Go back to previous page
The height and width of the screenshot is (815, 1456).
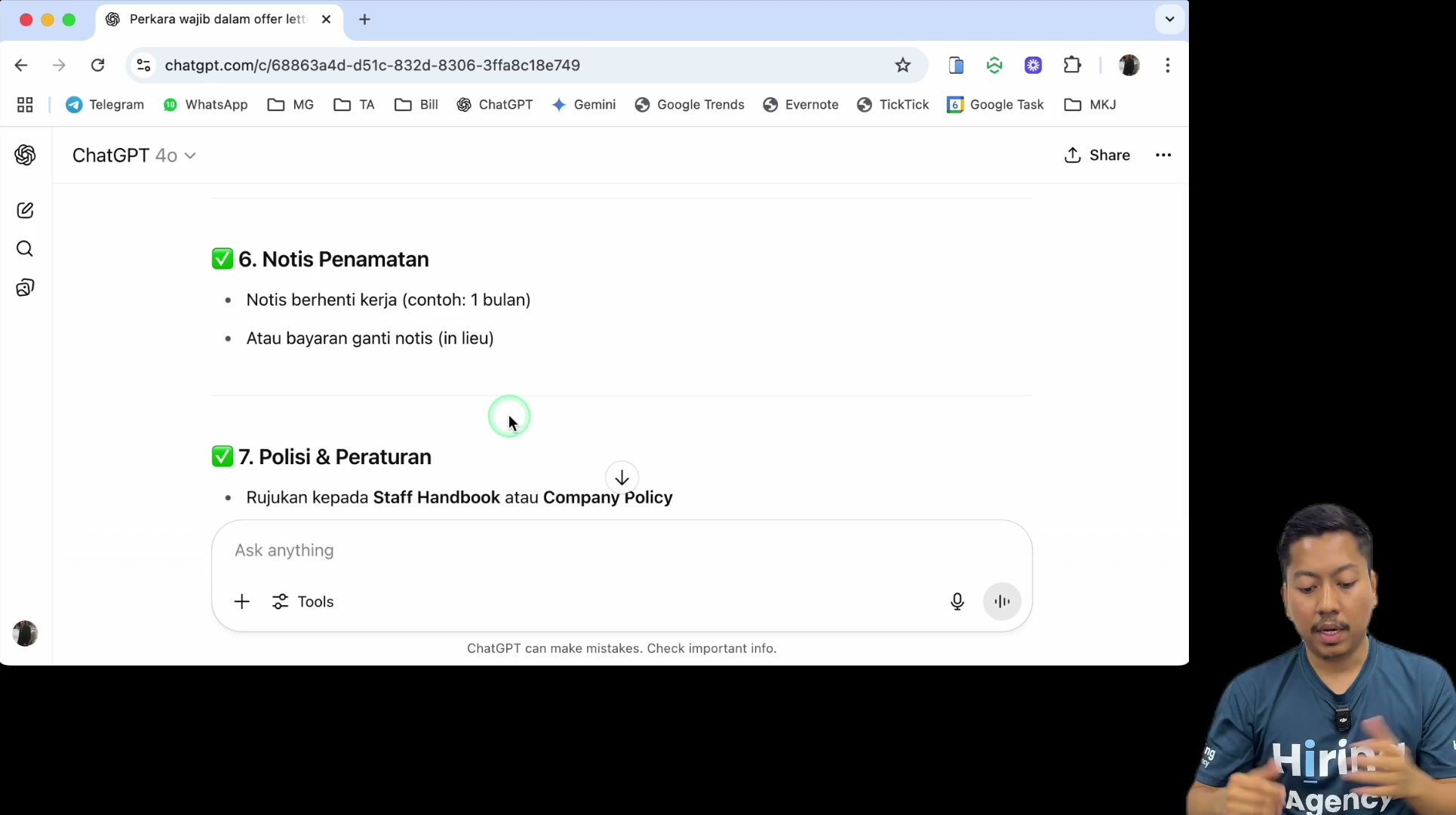coord(21,65)
